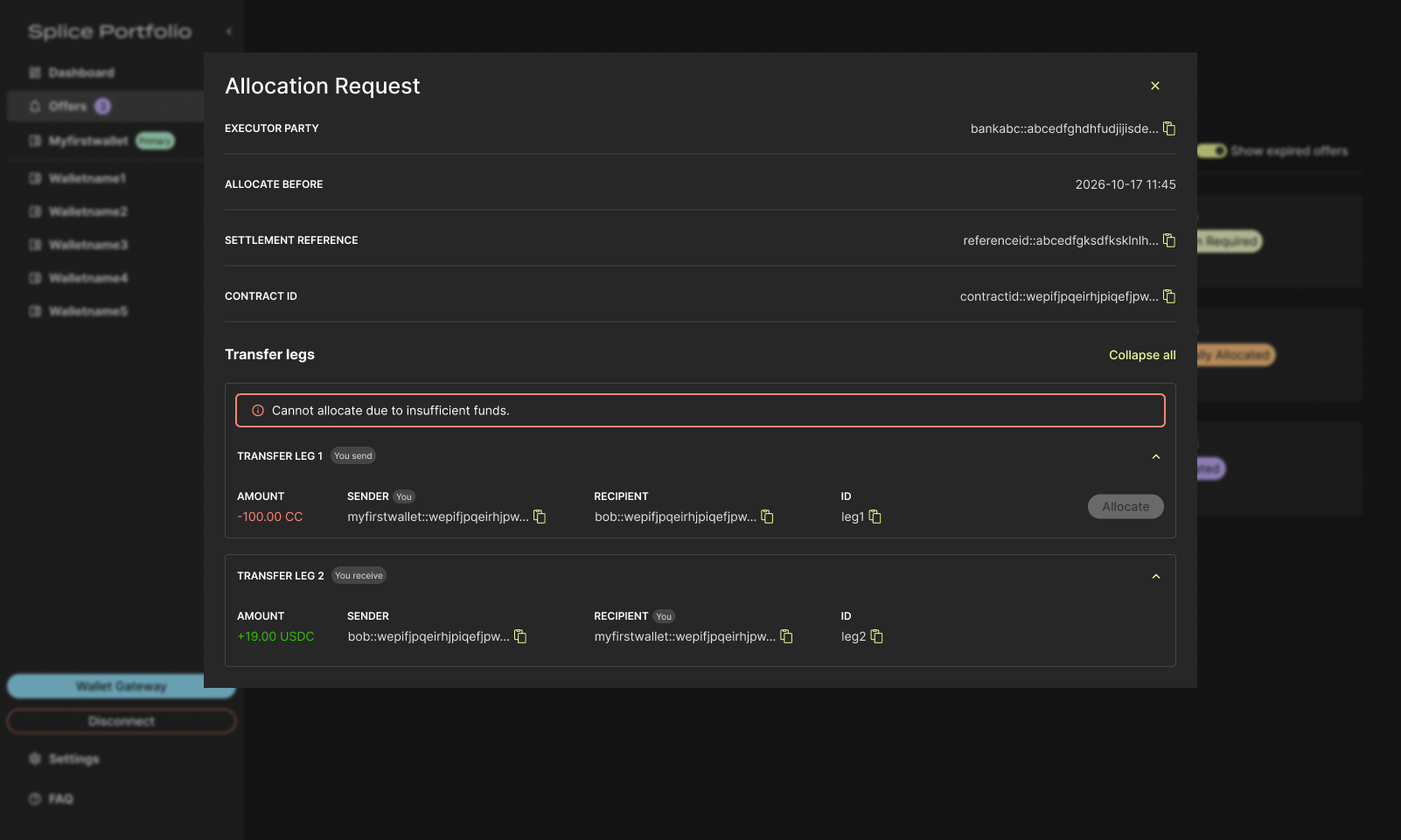Click the Walletname1 wallet icon
Image resolution: width=1401 pixels, height=840 pixels.
point(35,178)
